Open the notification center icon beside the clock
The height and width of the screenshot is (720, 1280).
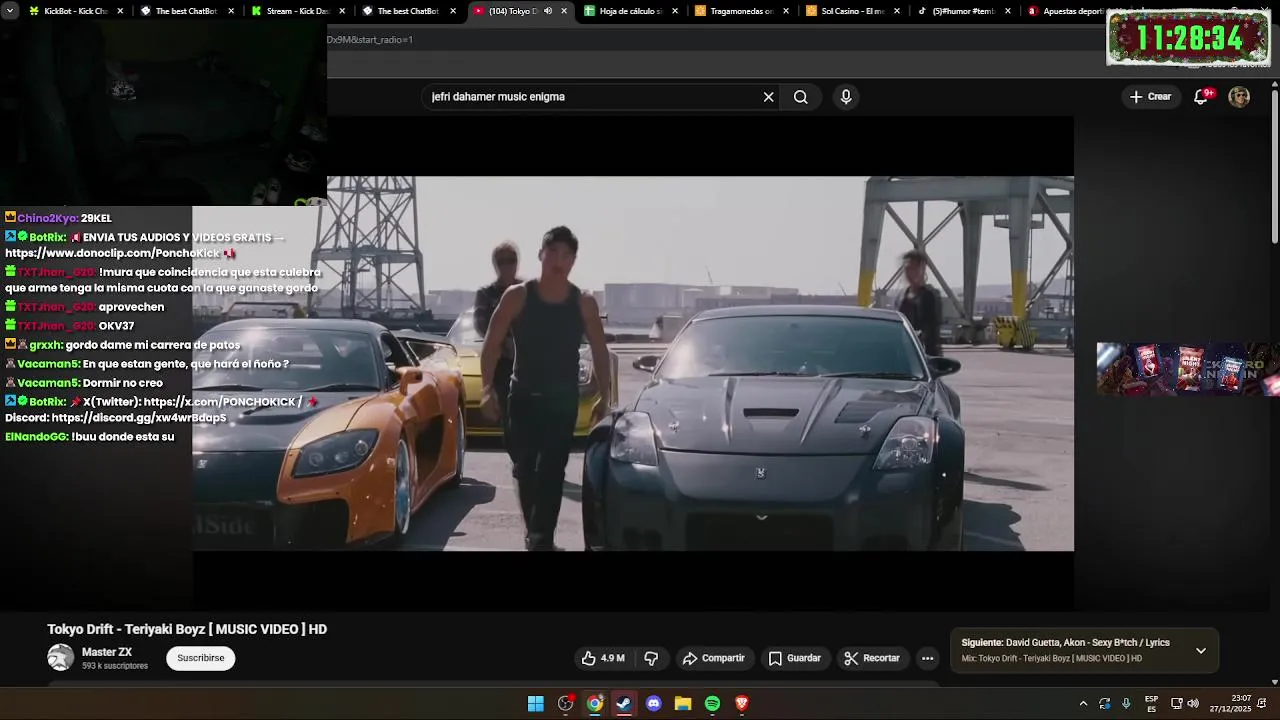pos(1264,704)
